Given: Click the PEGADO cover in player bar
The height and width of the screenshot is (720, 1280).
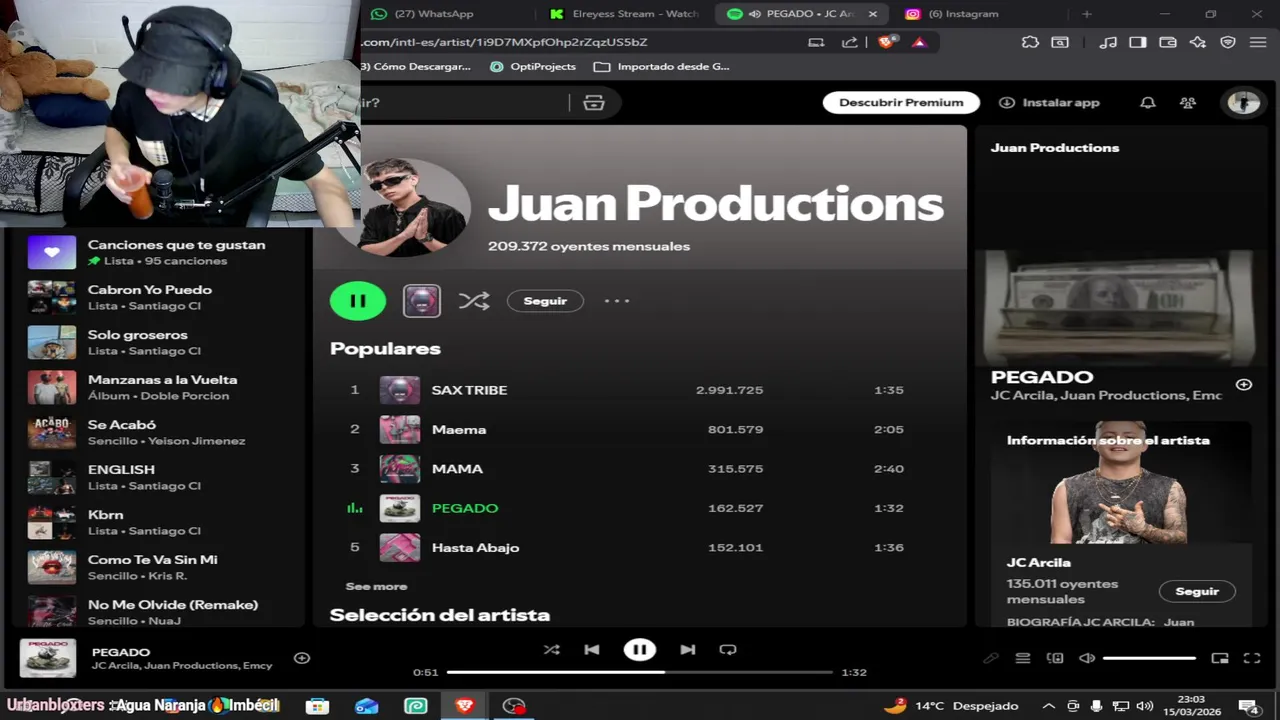Looking at the screenshot, I should [x=48, y=658].
